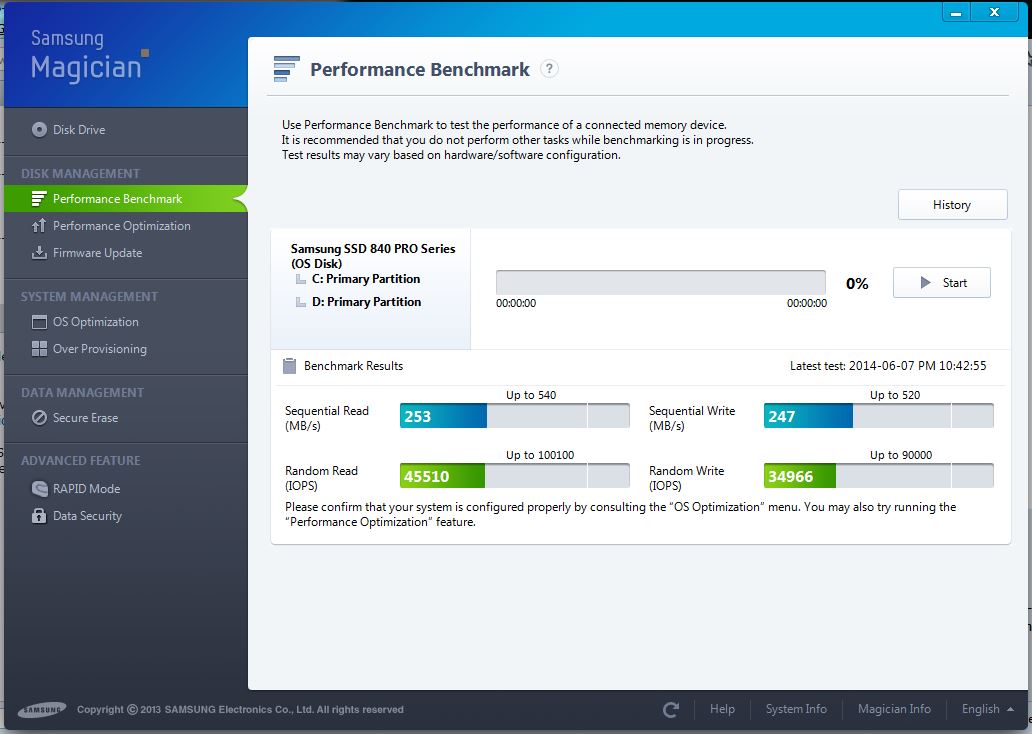Screen dimensions: 1032x734
Task: Click the Over Provisioning grid icon
Action: click(x=39, y=349)
